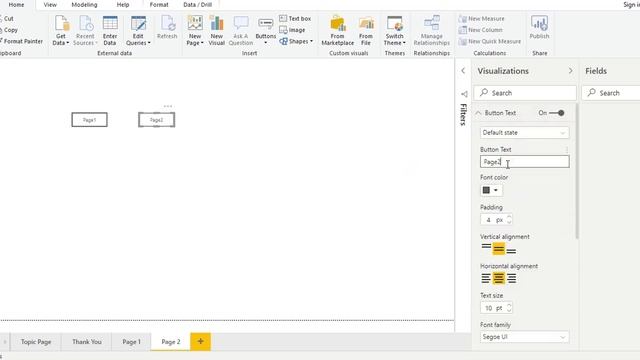Image resolution: width=640 pixels, height=360 pixels.
Task: Click the Font color swatch
Action: [486, 190]
